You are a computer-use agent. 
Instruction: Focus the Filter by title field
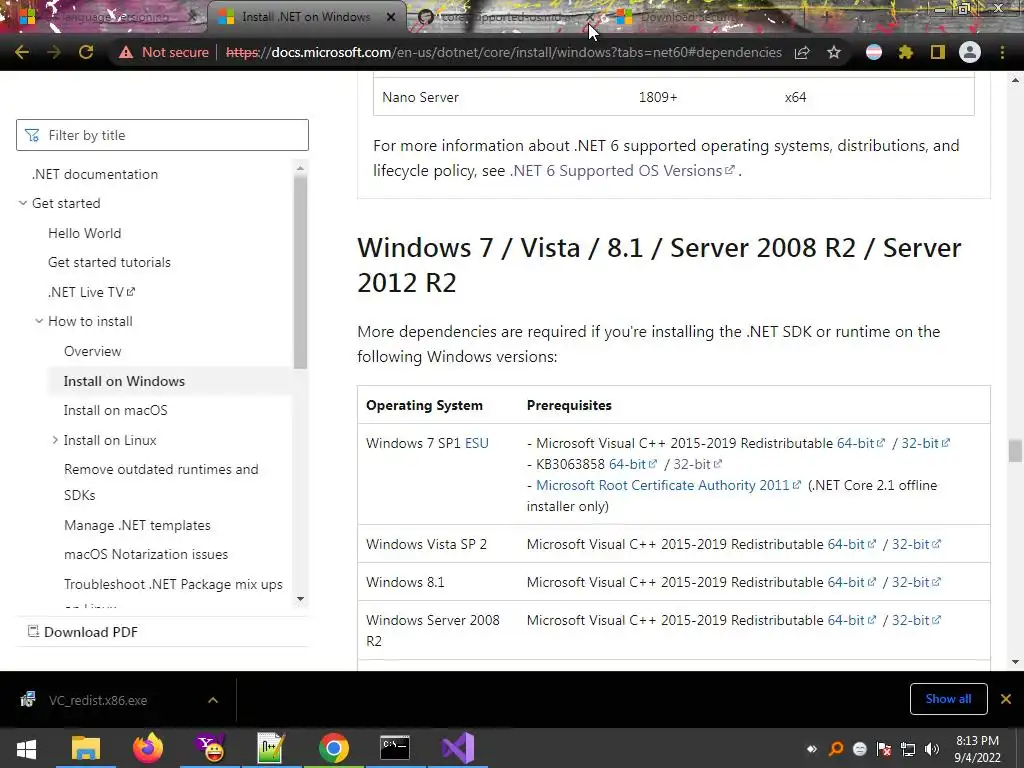(162, 135)
